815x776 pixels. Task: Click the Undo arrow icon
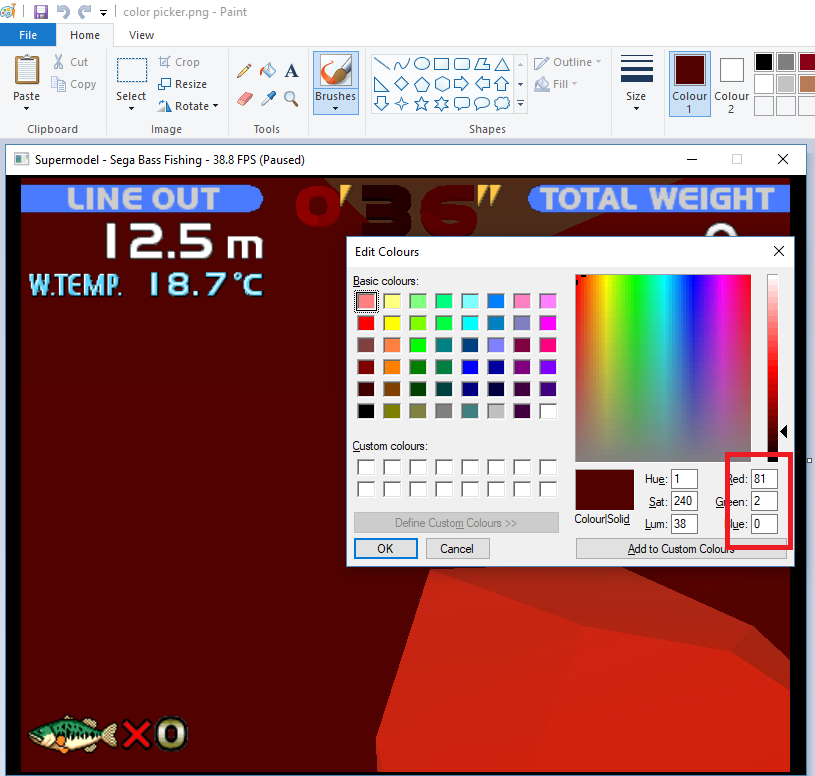63,11
